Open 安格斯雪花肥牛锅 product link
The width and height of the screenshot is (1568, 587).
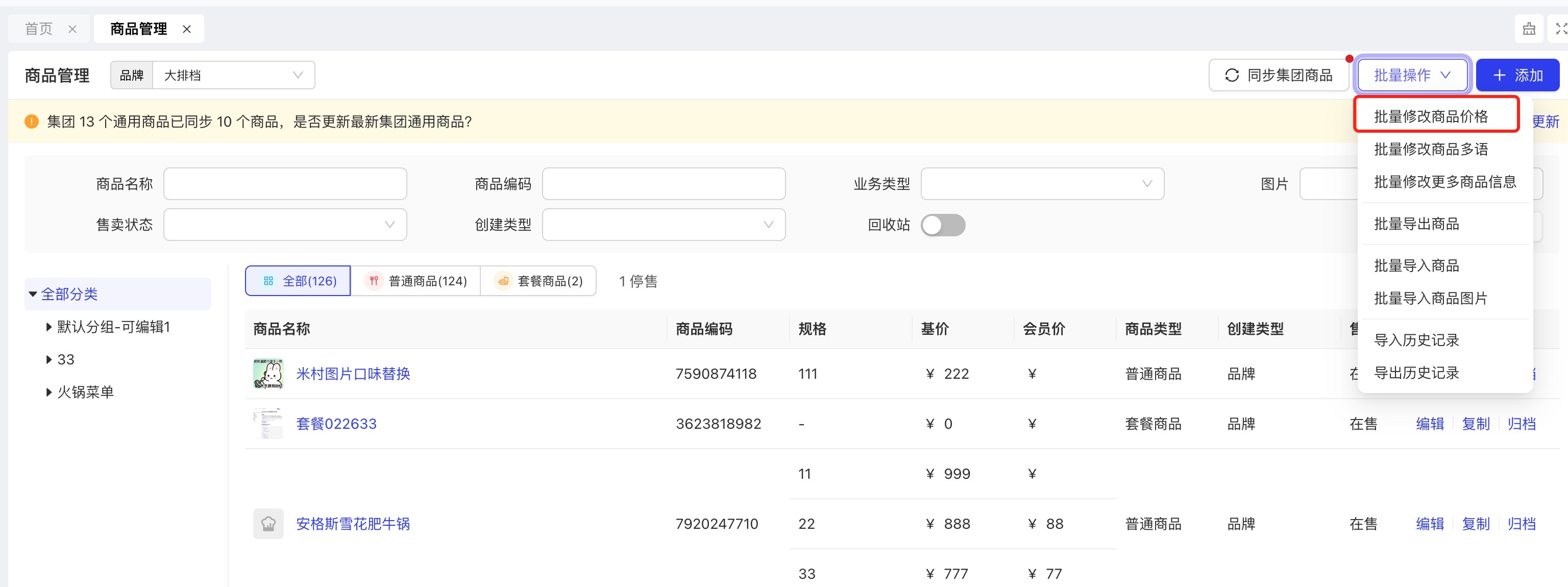(353, 524)
